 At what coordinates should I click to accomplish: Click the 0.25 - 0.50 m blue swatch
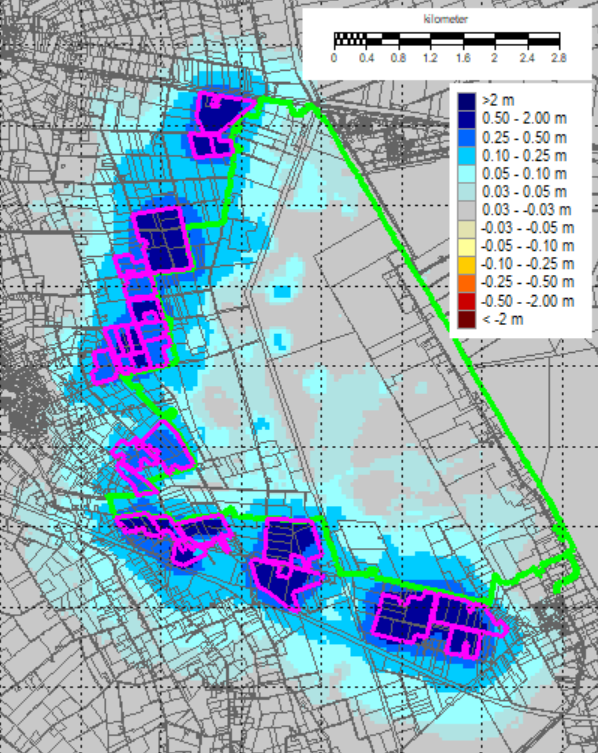point(466,138)
